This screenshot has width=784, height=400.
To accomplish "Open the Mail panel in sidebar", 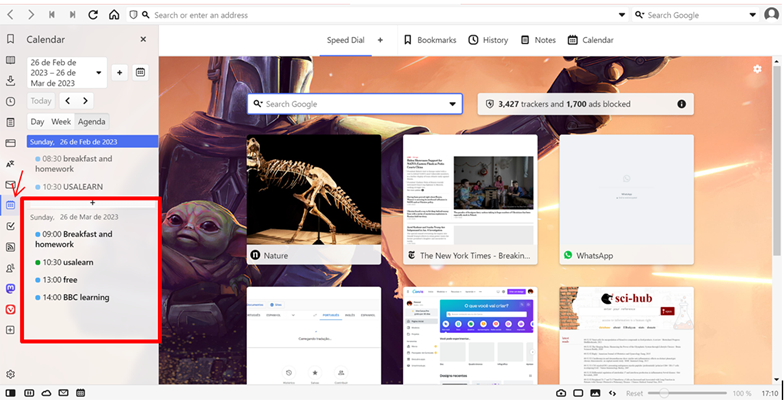I will click(x=10, y=184).
